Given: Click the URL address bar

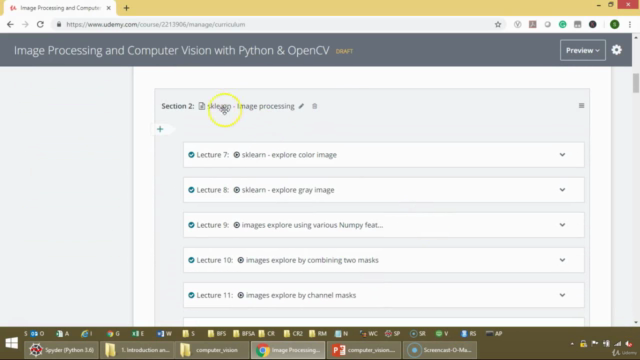Looking at the screenshot, I should click(273, 24).
